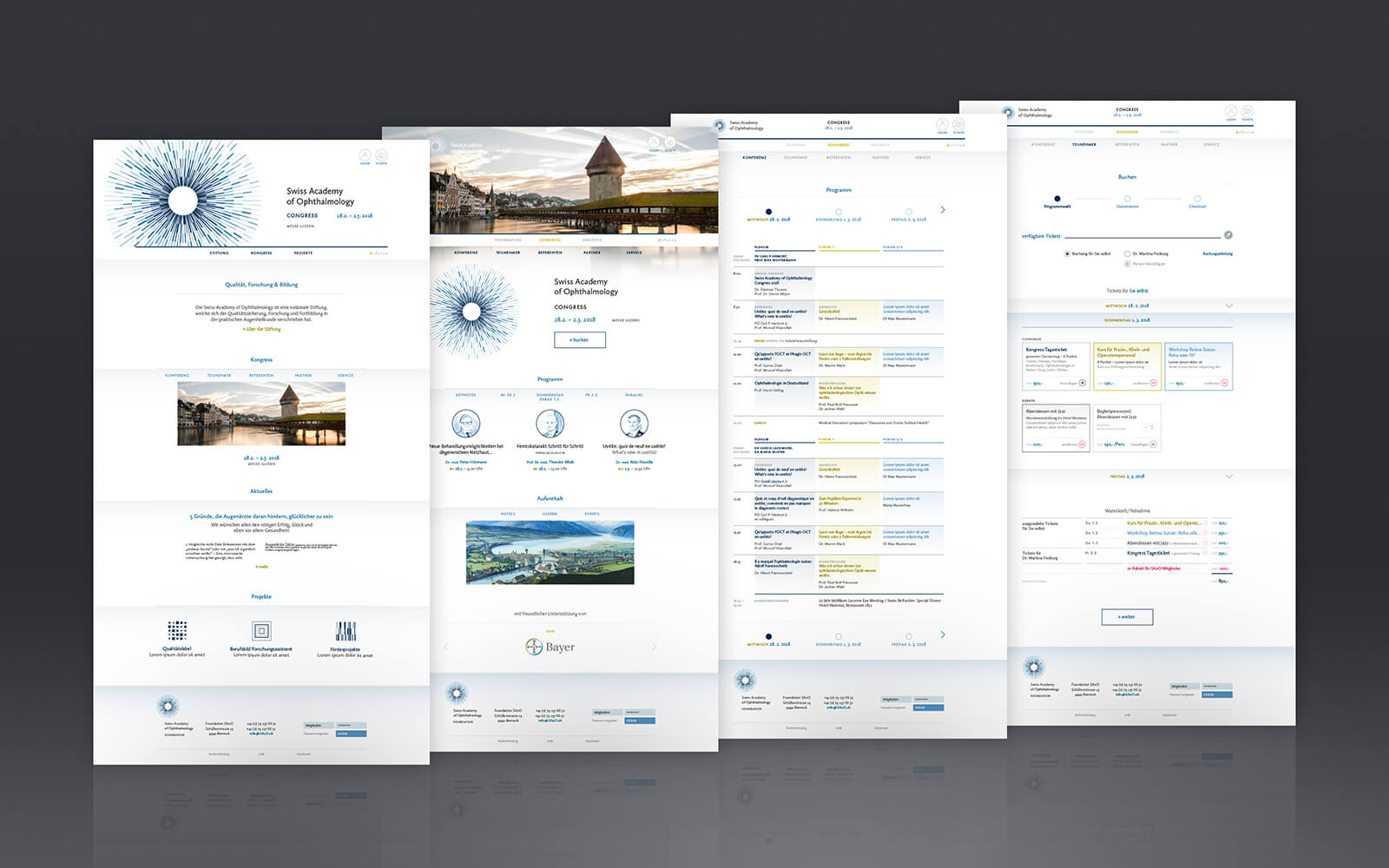Image resolution: width=1389 pixels, height=868 pixels.
Task: Expand Mittwoch 28.2.2018 ticket section
Action: click(1228, 306)
